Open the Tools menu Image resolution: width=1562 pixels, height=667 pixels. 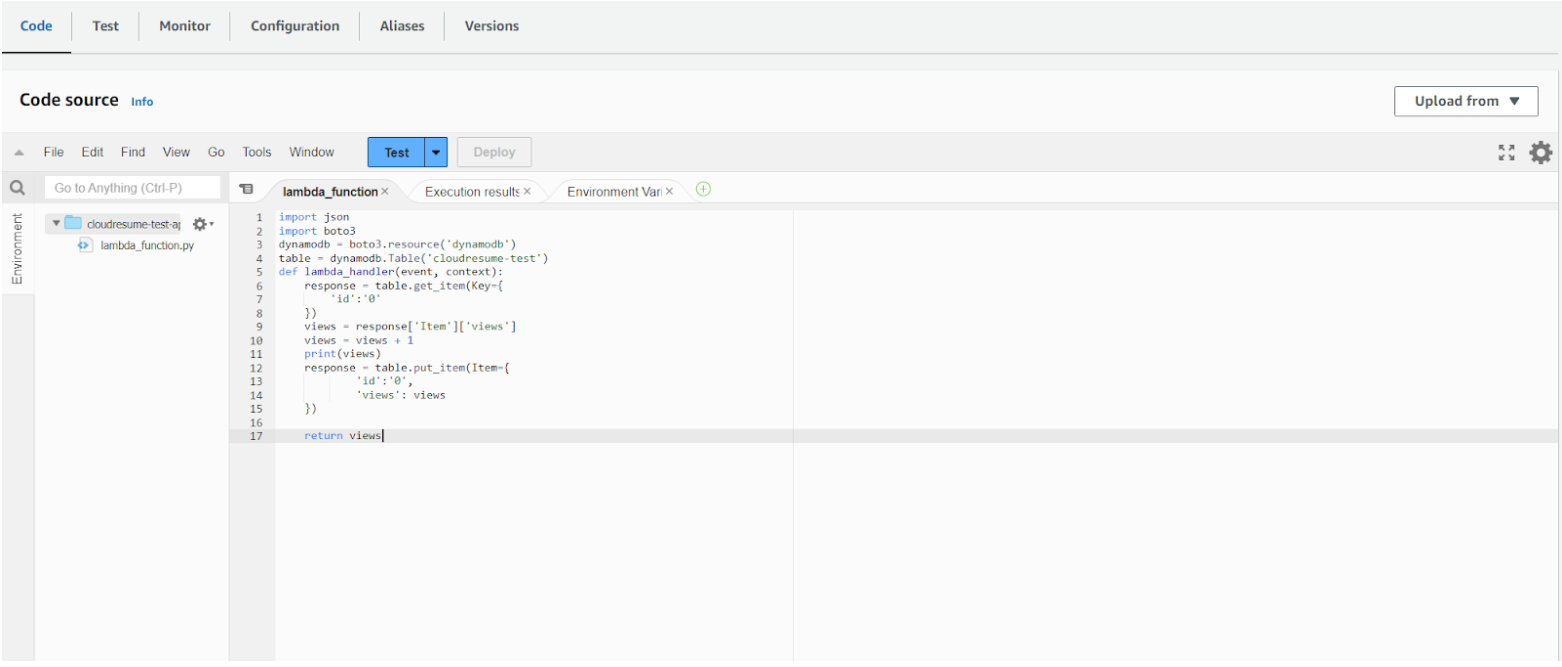pos(257,152)
